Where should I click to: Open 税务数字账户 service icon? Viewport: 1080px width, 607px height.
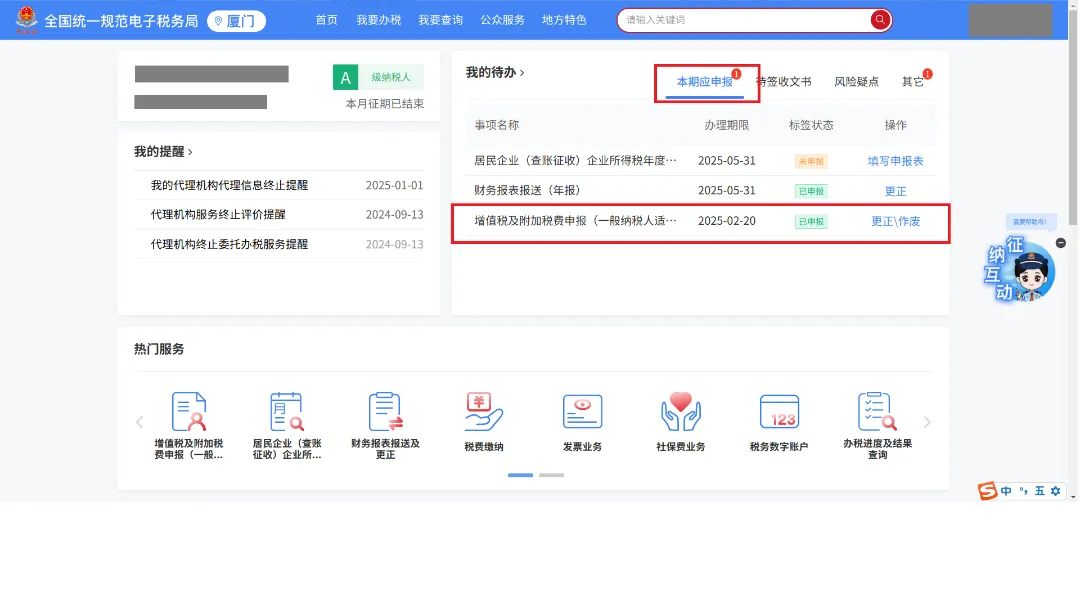point(779,412)
